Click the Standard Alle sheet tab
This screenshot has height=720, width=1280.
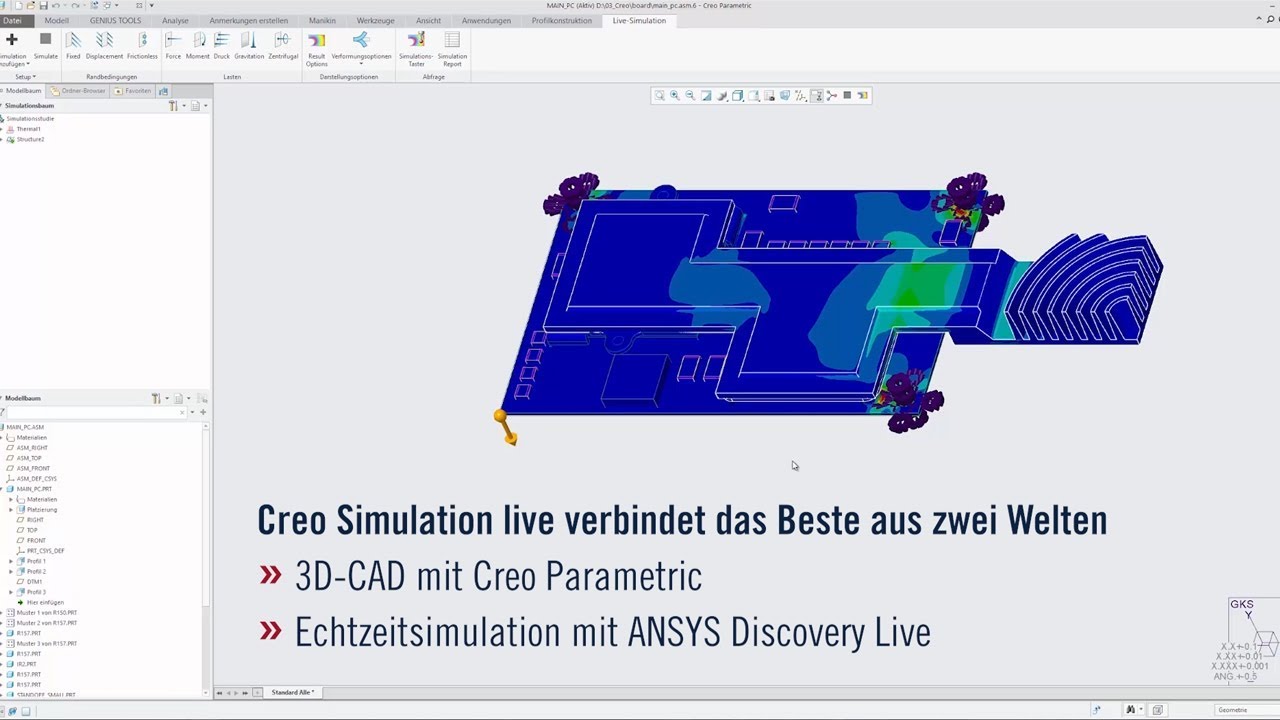[x=292, y=692]
